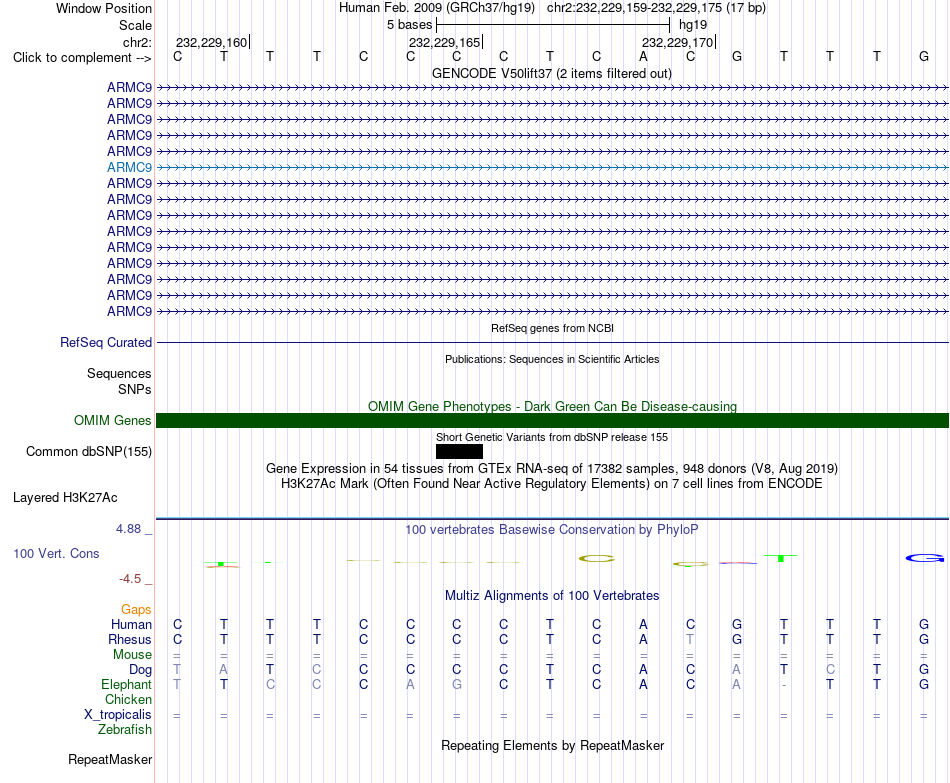Click 'Multiz Alignments of 100 Vertebrates' title
The width and height of the screenshot is (950, 783).
(x=552, y=596)
